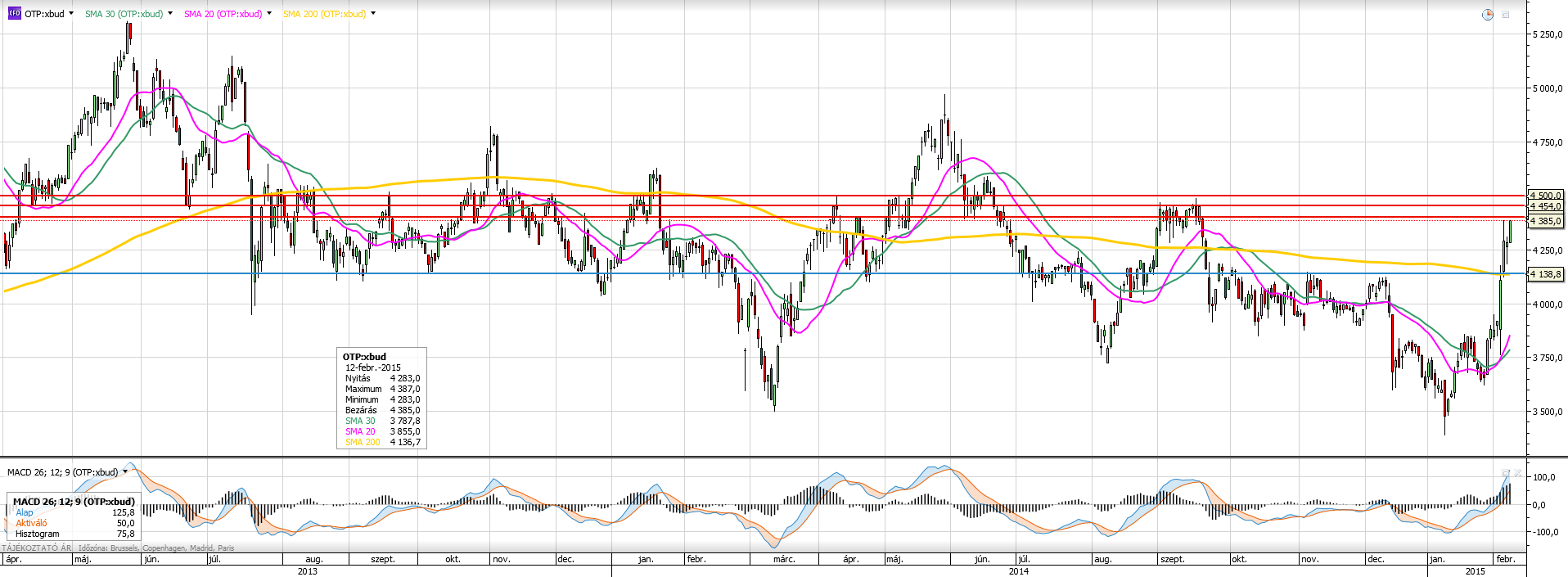Viewport: 1568px width, 577px height.
Task: Maximize the main price chart panel
Action: (1506, 15)
